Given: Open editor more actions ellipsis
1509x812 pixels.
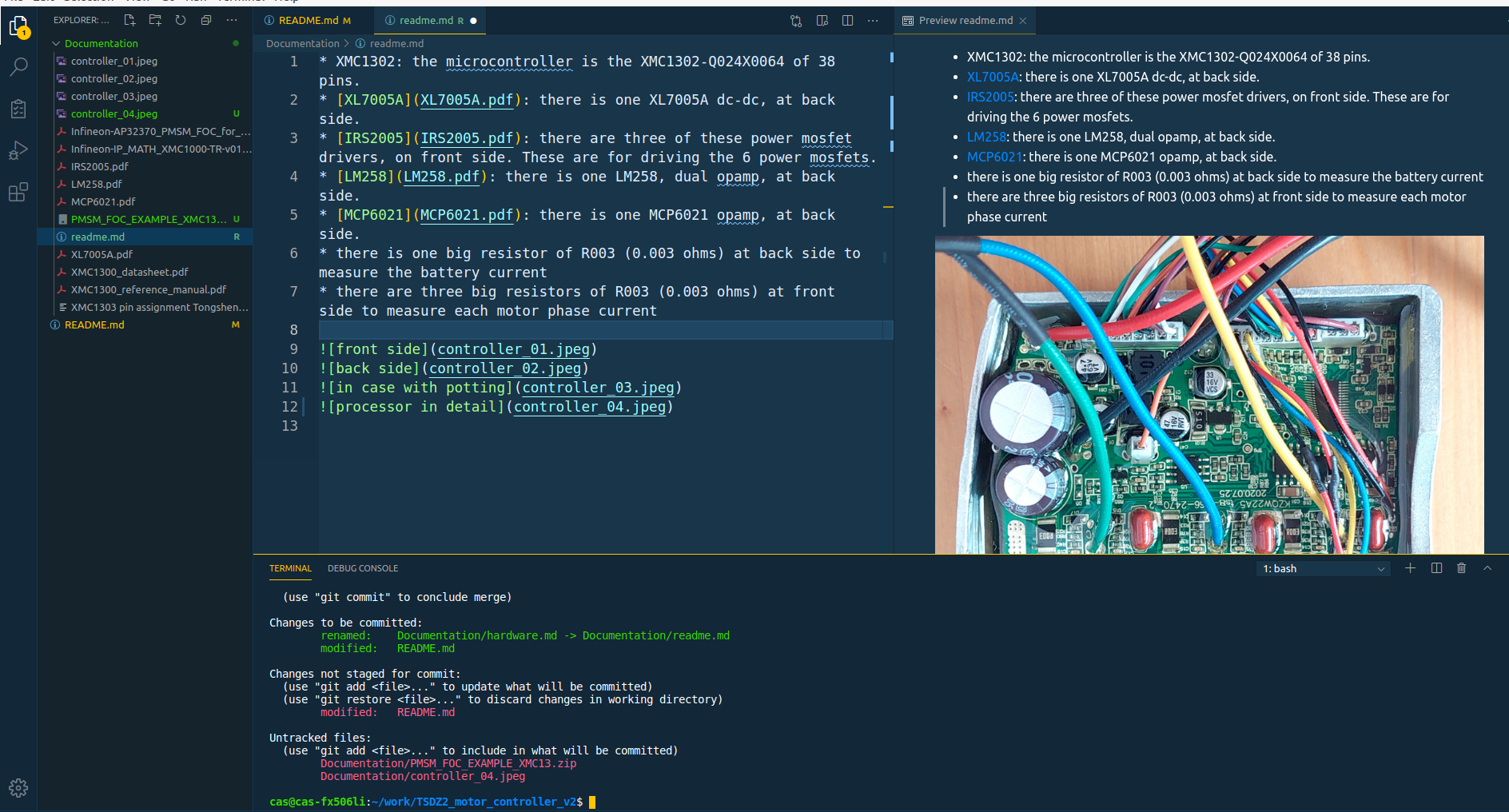Looking at the screenshot, I should tap(873, 21).
